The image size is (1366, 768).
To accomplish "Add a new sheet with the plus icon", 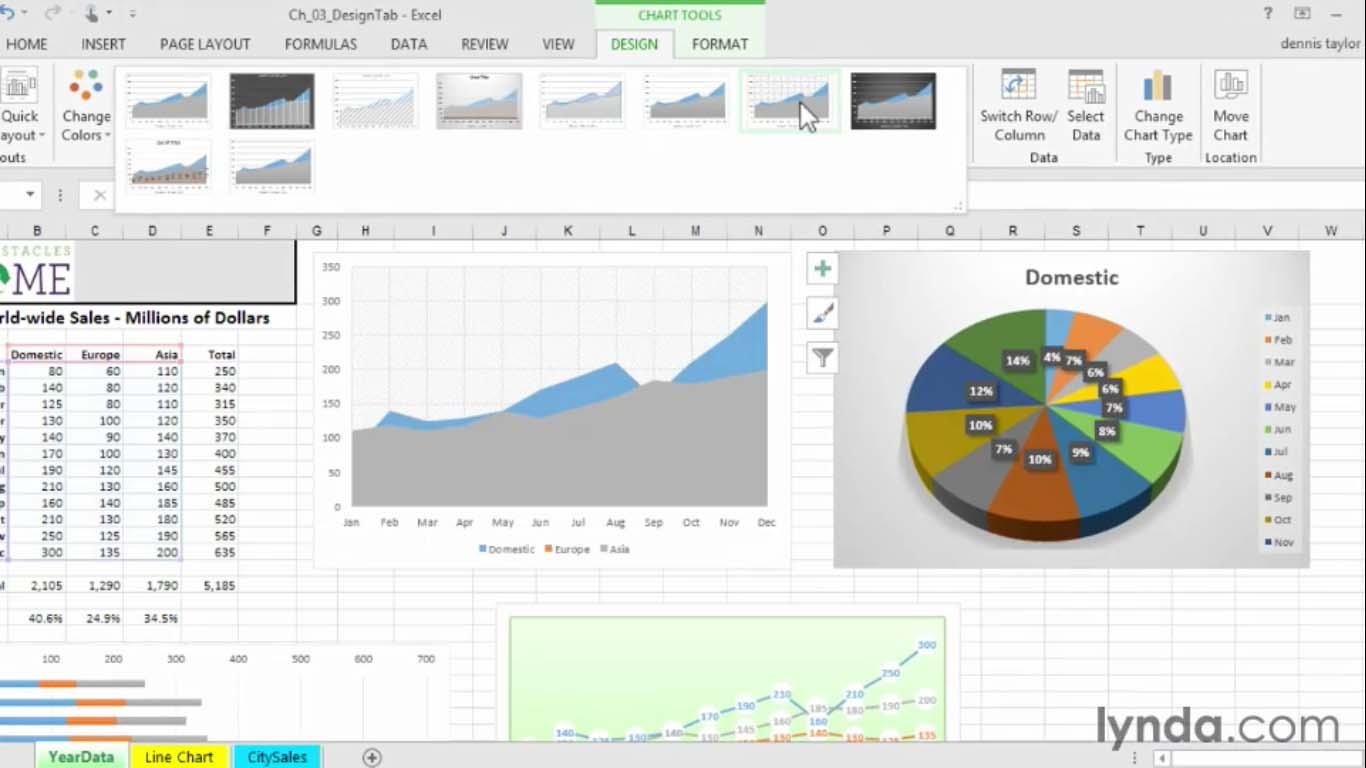I will pyautogui.click(x=372, y=757).
